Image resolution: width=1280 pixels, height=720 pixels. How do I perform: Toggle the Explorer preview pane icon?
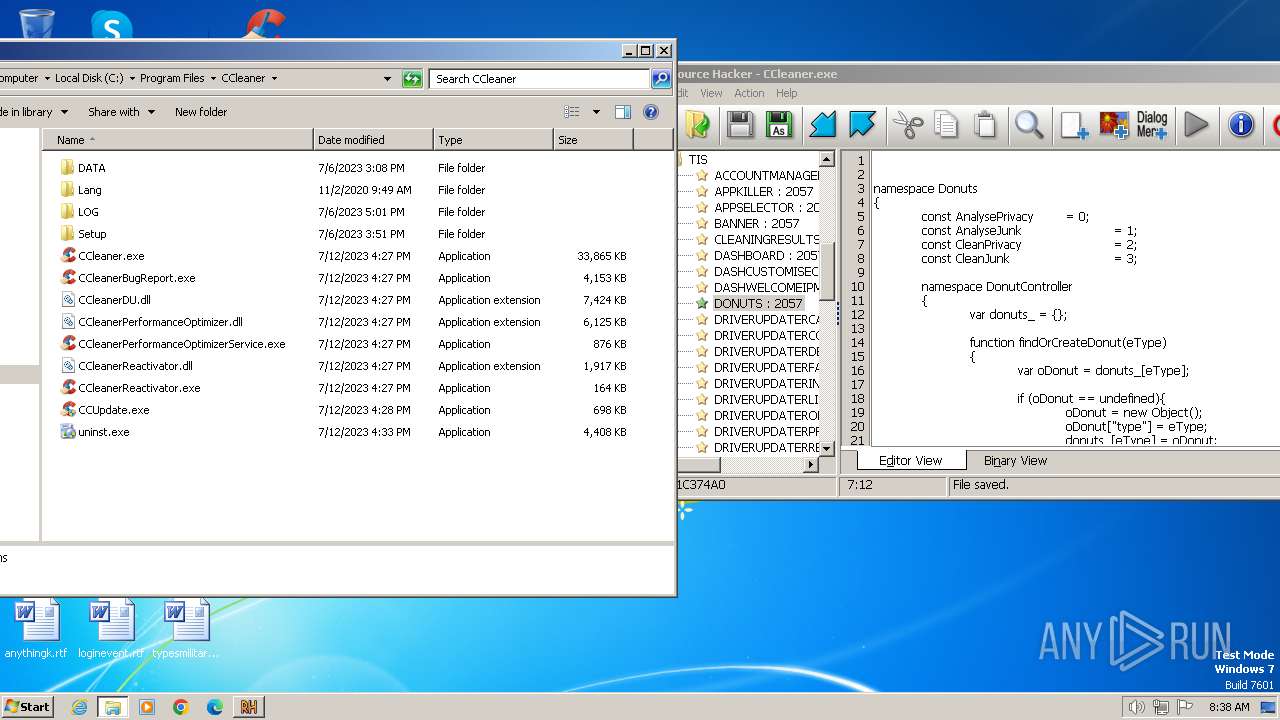(623, 112)
